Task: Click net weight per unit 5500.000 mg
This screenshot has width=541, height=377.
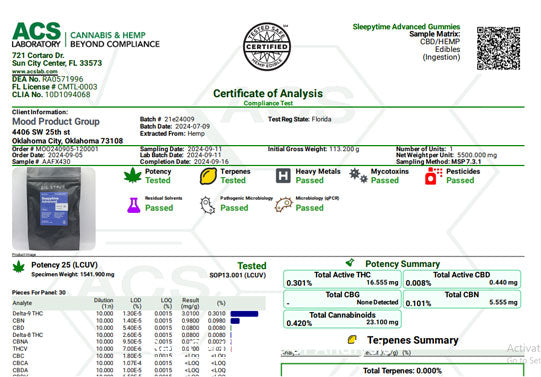Action: pos(477,155)
